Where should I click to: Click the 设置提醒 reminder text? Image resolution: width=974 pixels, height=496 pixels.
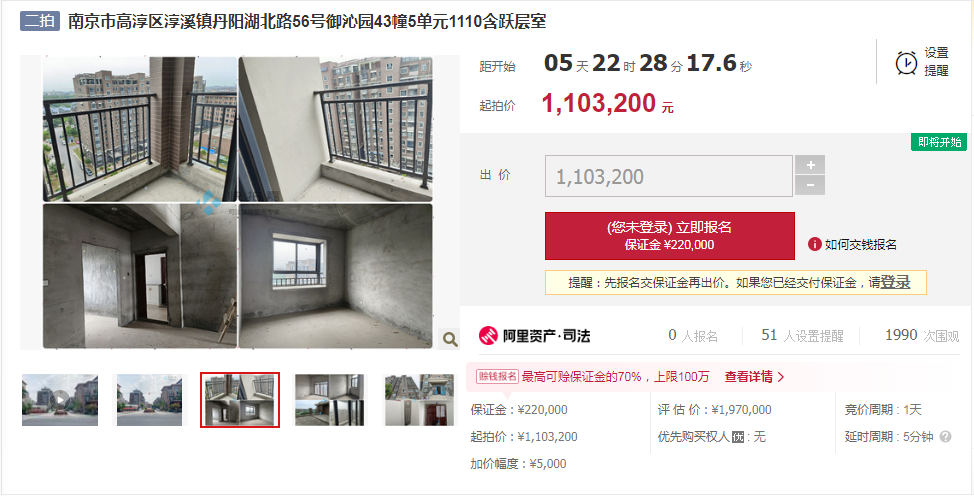(x=936, y=62)
